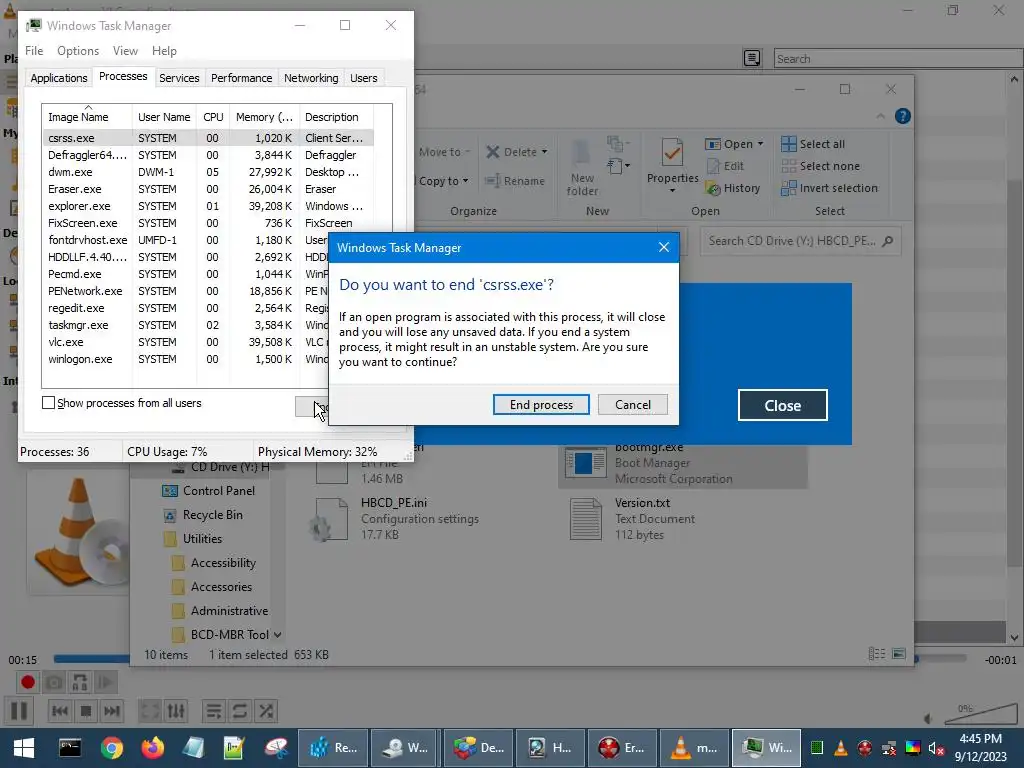Open the Services tab in Task Manager

coord(179,78)
